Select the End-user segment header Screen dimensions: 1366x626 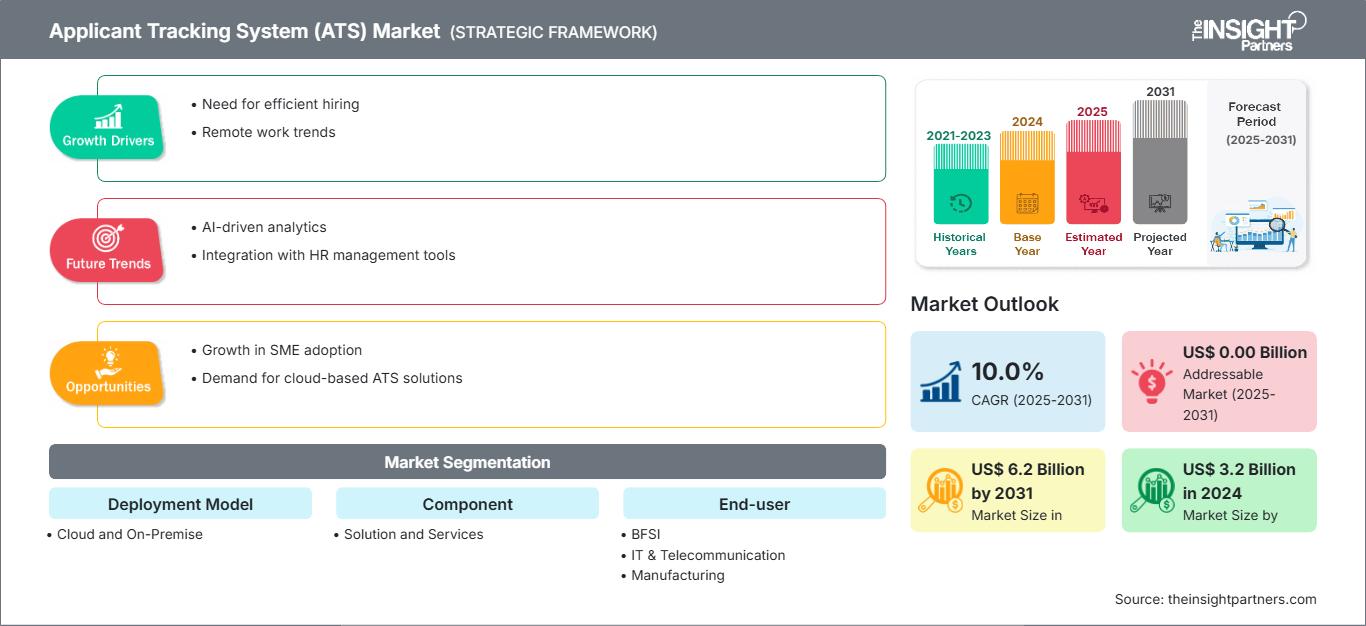pos(754,504)
